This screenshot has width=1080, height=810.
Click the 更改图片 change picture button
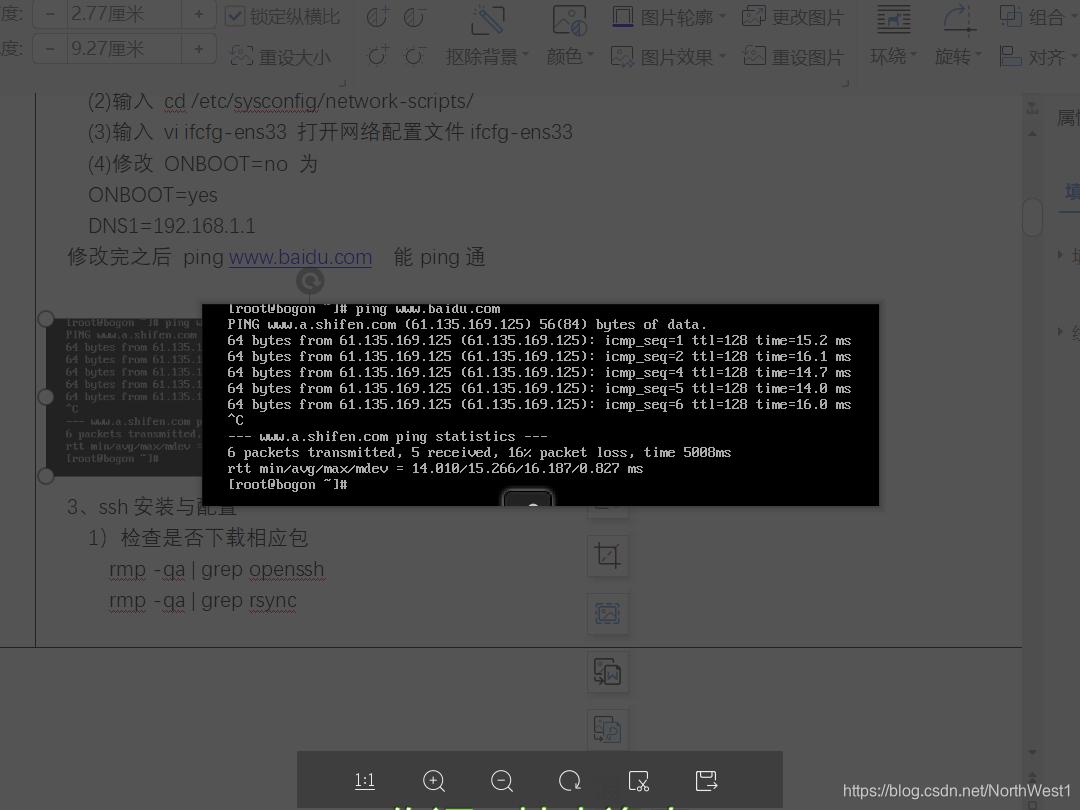793,17
